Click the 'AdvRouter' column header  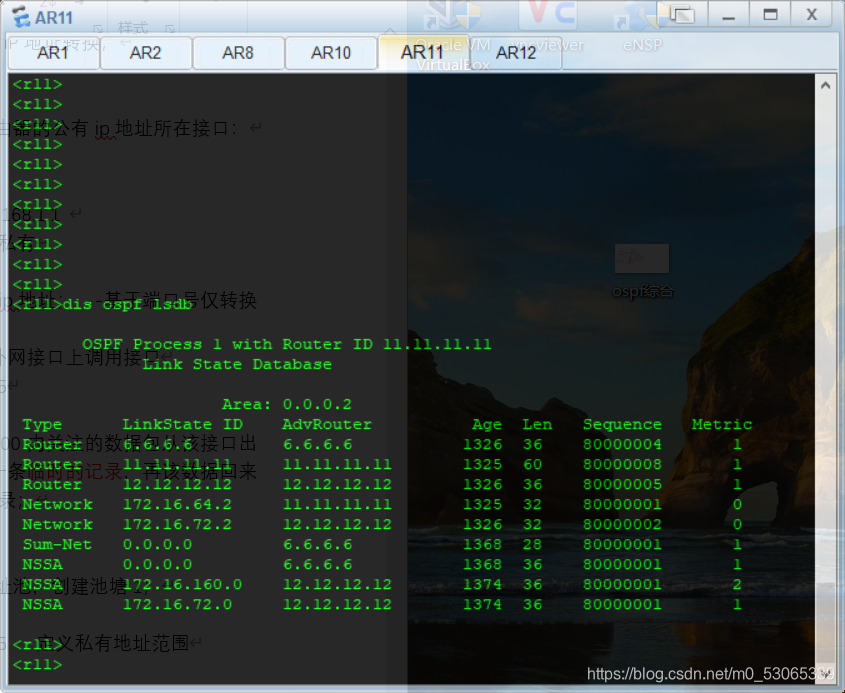[x=327, y=425]
